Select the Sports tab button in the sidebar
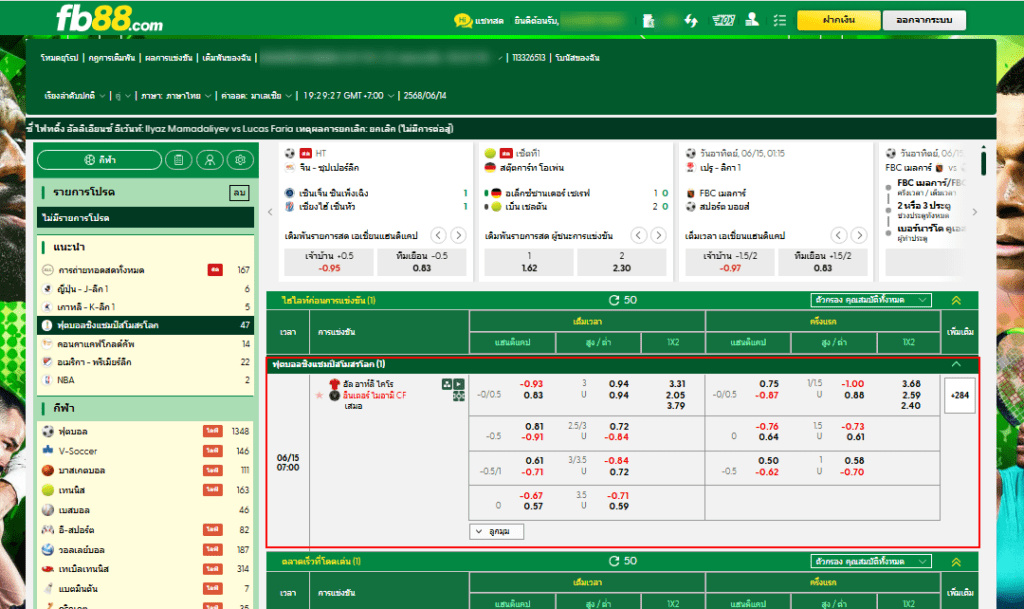This screenshot has width=1024, height=609. 99,160
